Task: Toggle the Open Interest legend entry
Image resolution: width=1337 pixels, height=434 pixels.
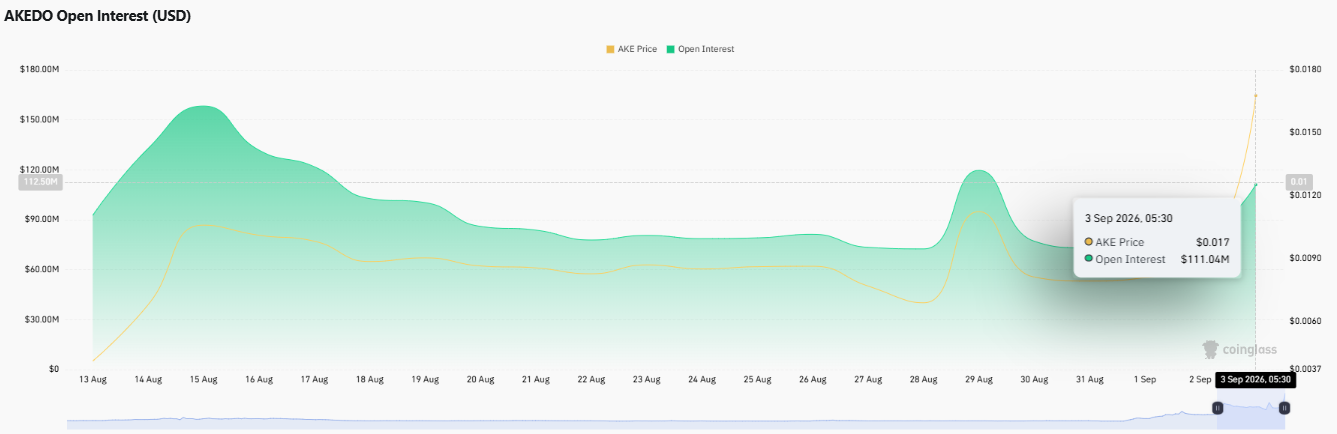Action: coord(700,49)
